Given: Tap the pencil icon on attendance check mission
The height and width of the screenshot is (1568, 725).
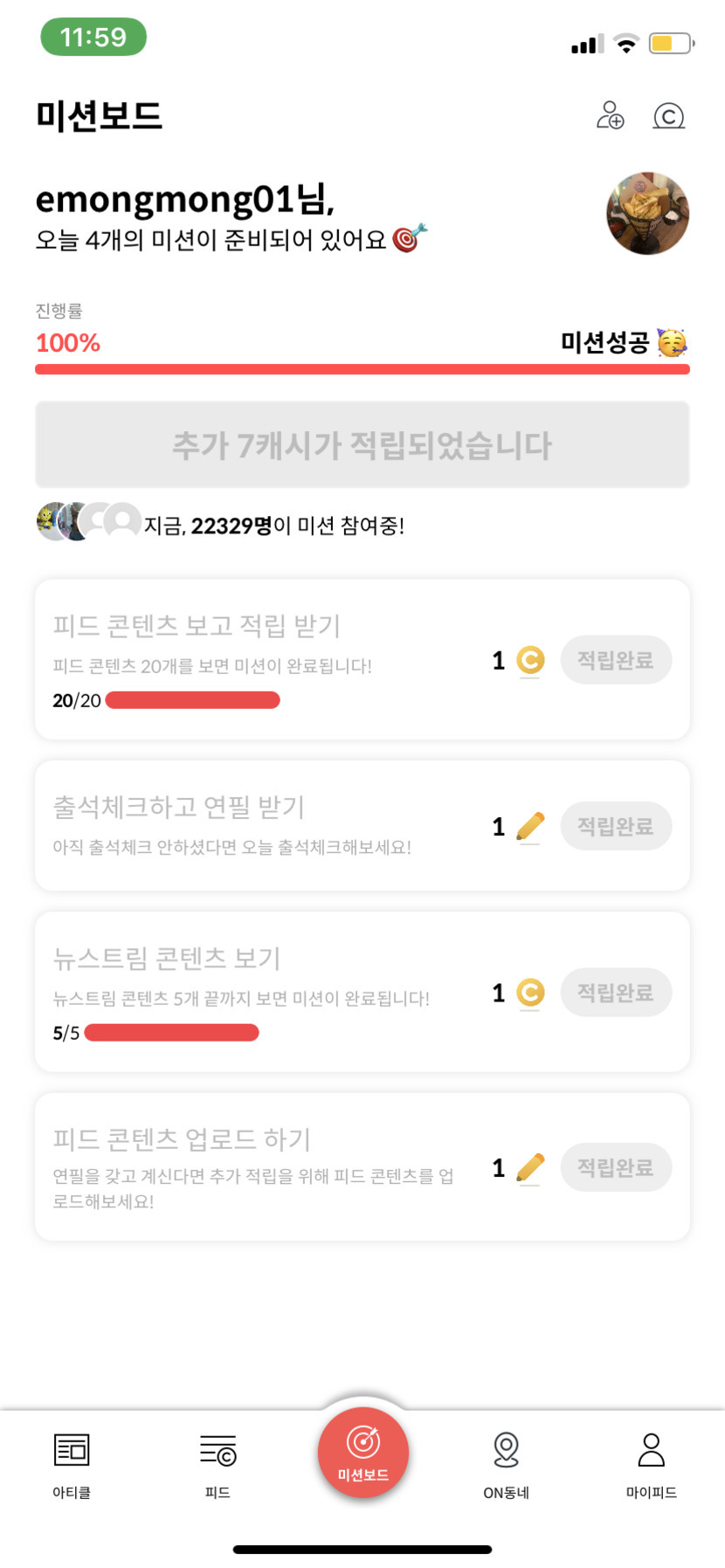Looking at the screenshot, I should [530, 826].
